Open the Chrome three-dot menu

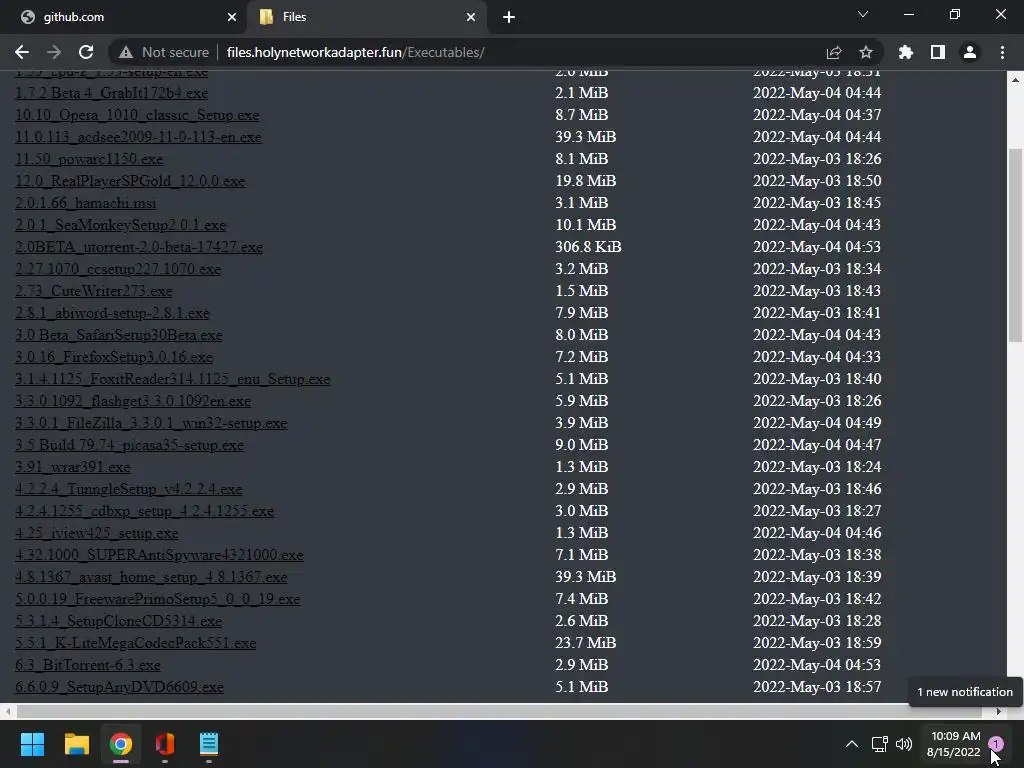pyautogui.click(x=1002, y=52)
